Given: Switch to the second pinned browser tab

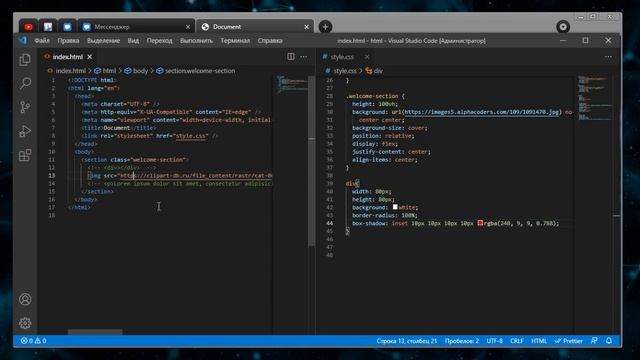Looking at the screenshot, I should coord(48,27).
